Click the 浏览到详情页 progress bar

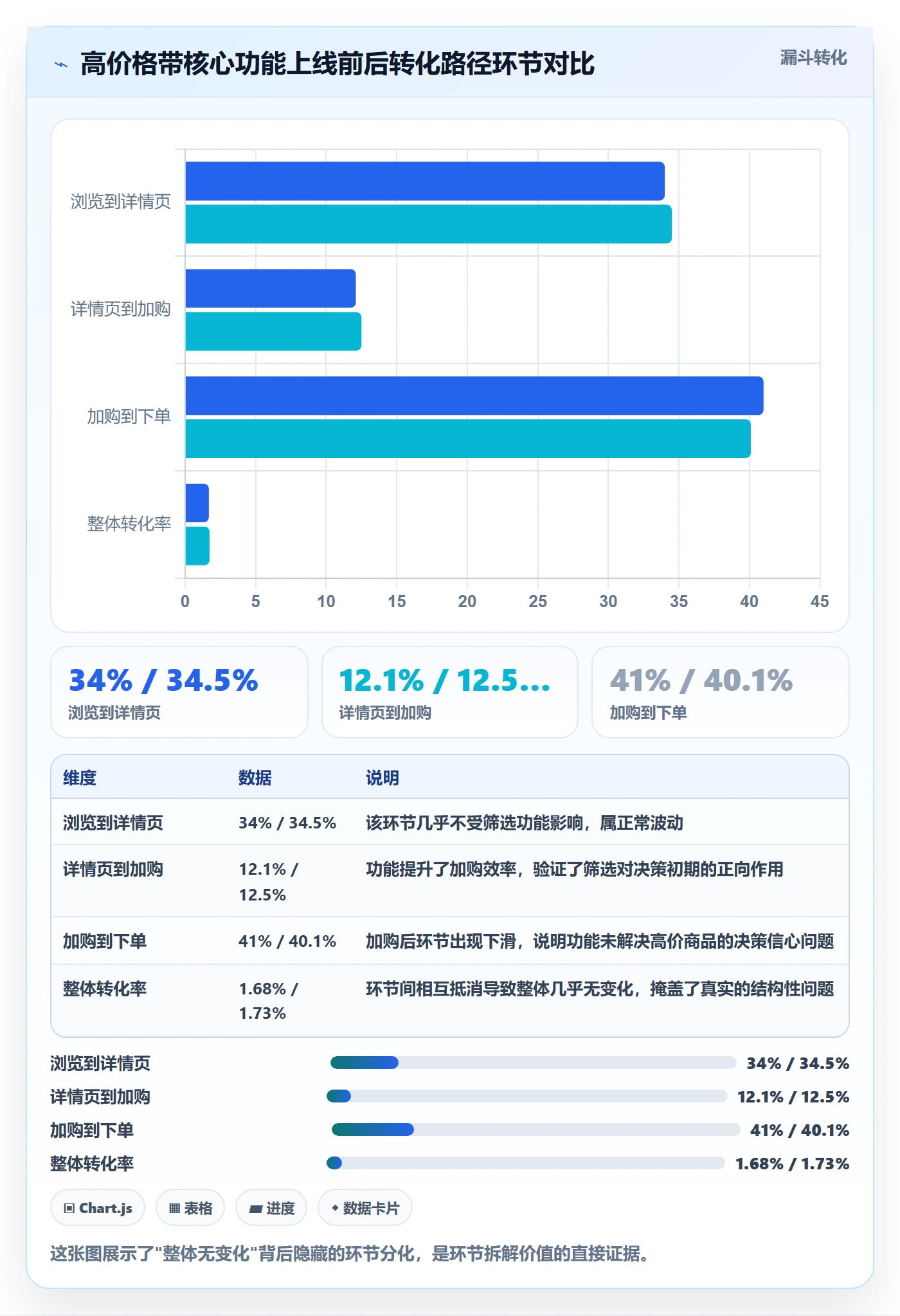533,1063
